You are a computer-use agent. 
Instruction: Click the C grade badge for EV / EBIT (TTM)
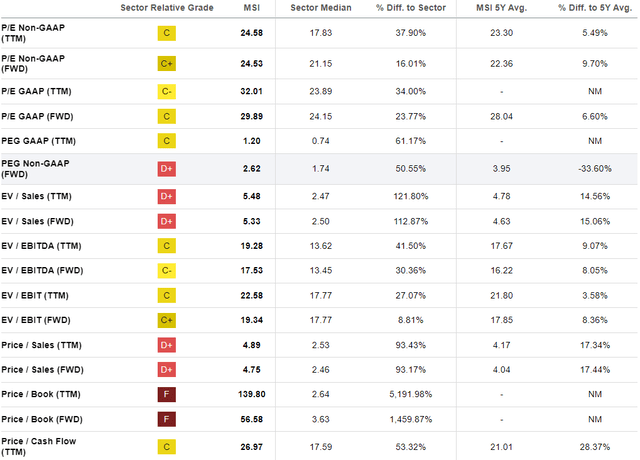tap(167, 295)
